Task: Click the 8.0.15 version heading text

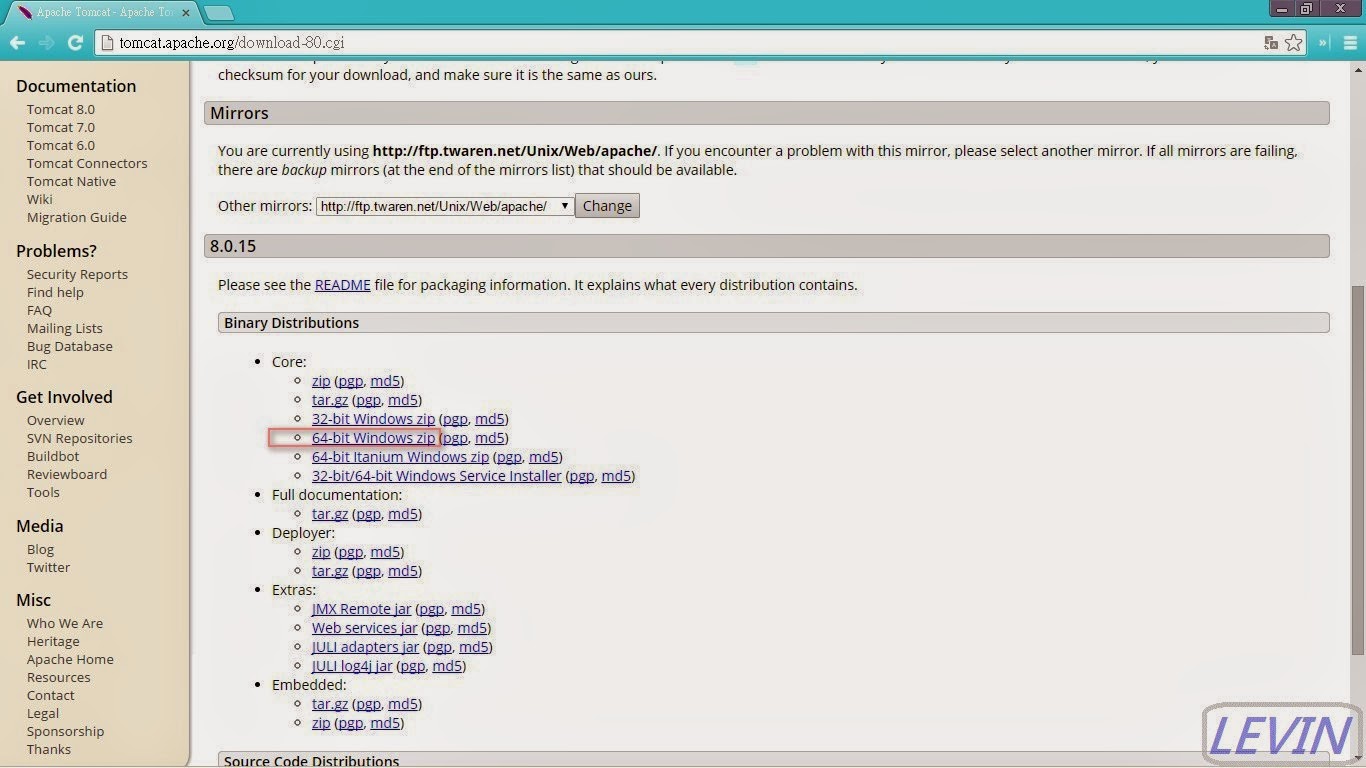Action: pos(233,246)
